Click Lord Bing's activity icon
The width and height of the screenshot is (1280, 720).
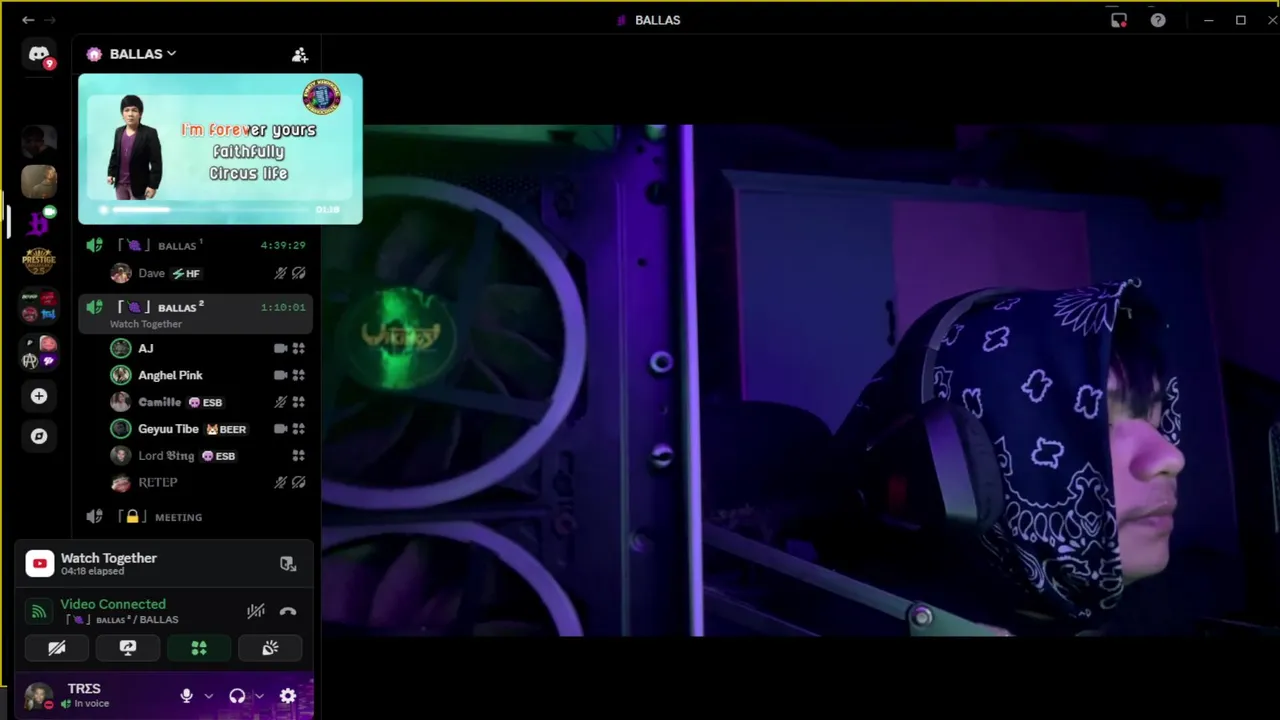tap(298, 456)
